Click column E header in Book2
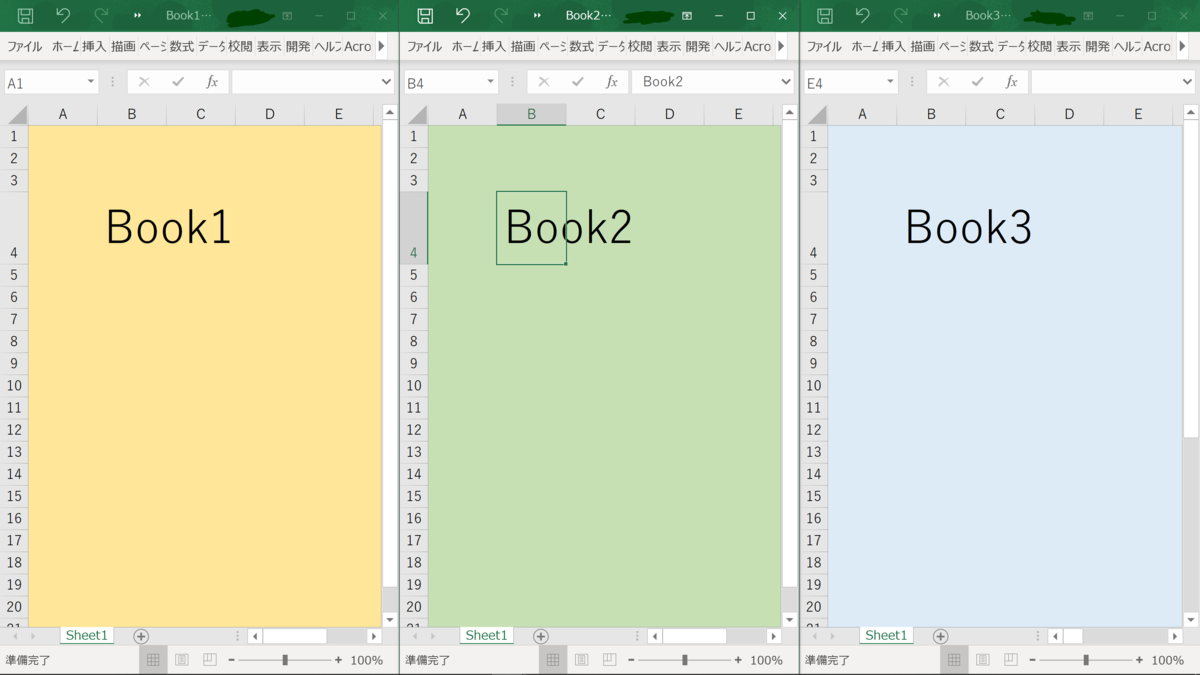 coord(738,115)
